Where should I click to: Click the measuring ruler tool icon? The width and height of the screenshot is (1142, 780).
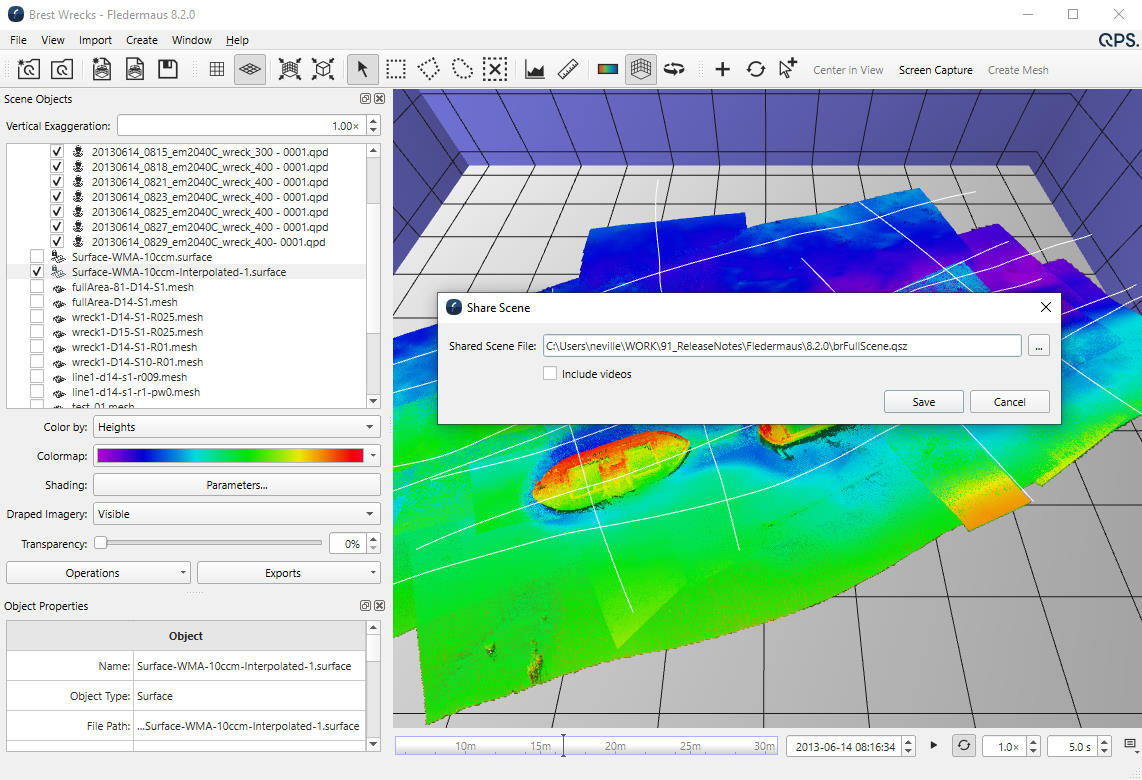click(568, 69)
